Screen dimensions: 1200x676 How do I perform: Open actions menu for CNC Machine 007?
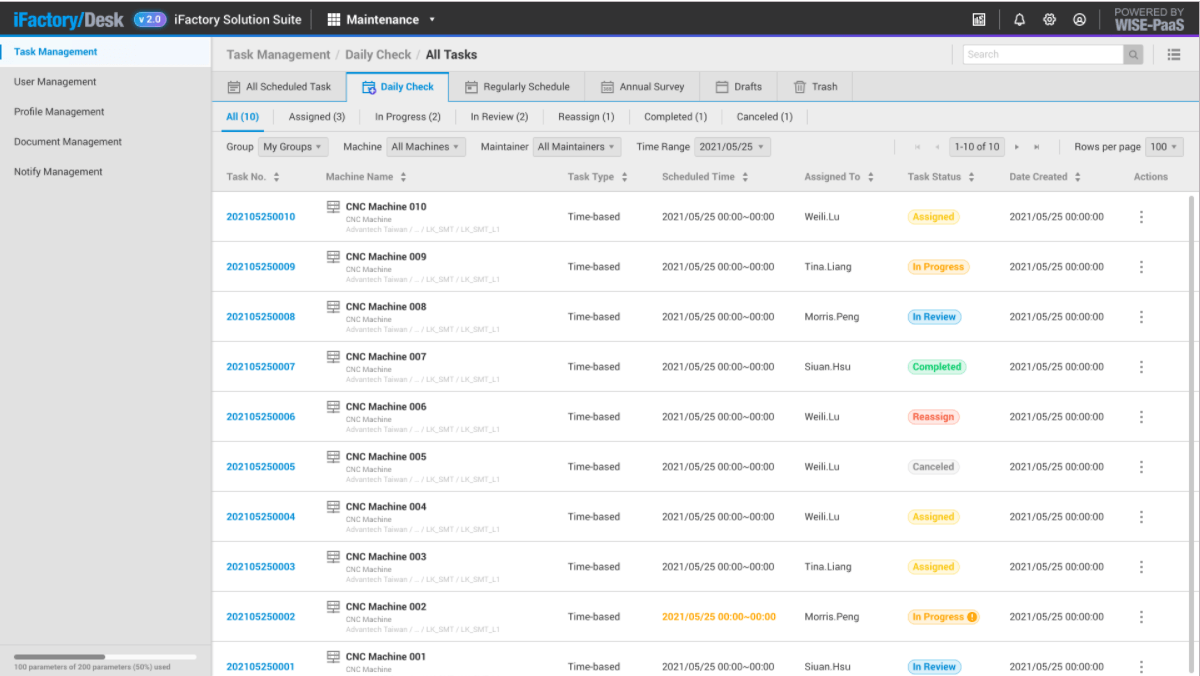point(1141,367)
